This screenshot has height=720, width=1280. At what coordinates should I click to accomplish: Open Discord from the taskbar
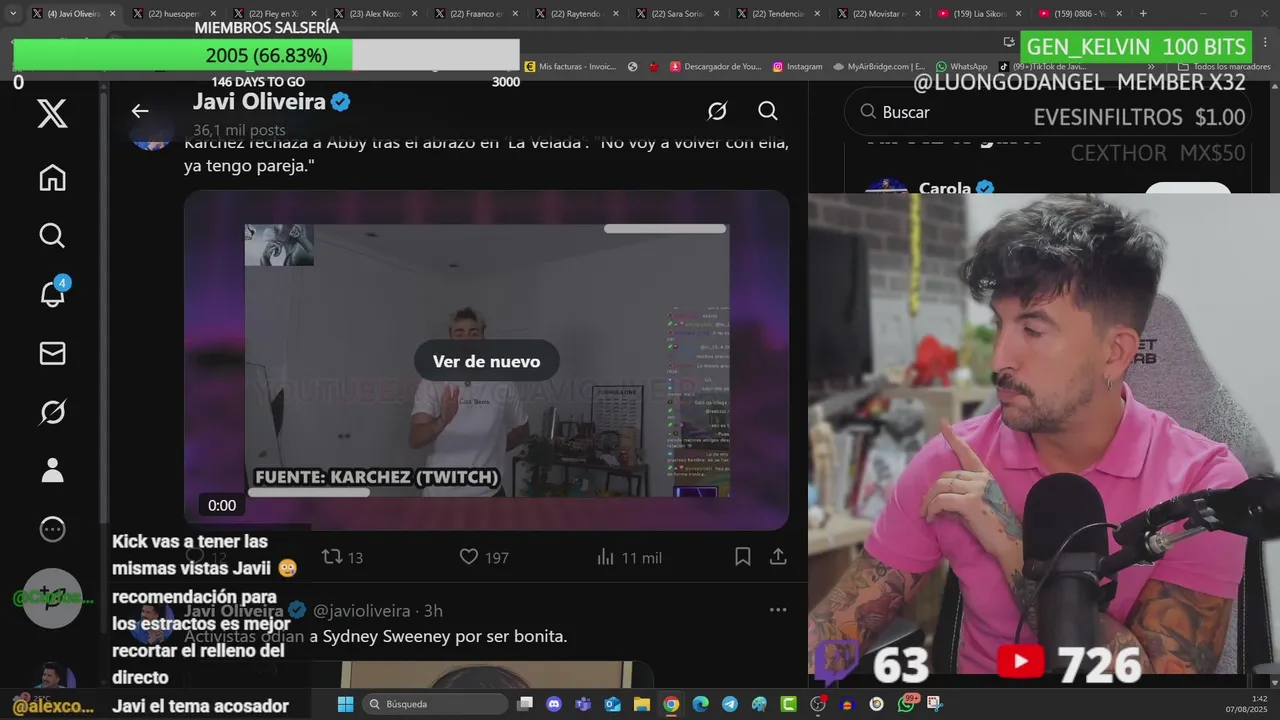(554, 704)
